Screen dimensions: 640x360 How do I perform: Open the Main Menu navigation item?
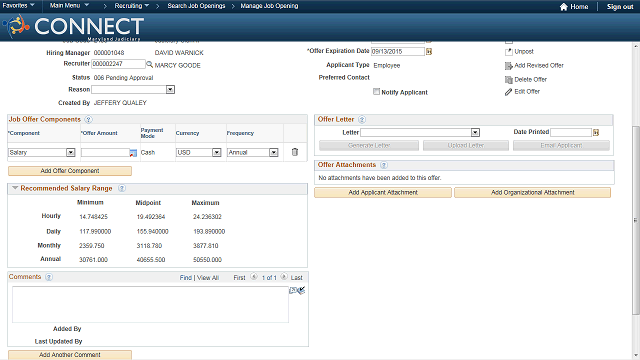click(x=69, y=6)
